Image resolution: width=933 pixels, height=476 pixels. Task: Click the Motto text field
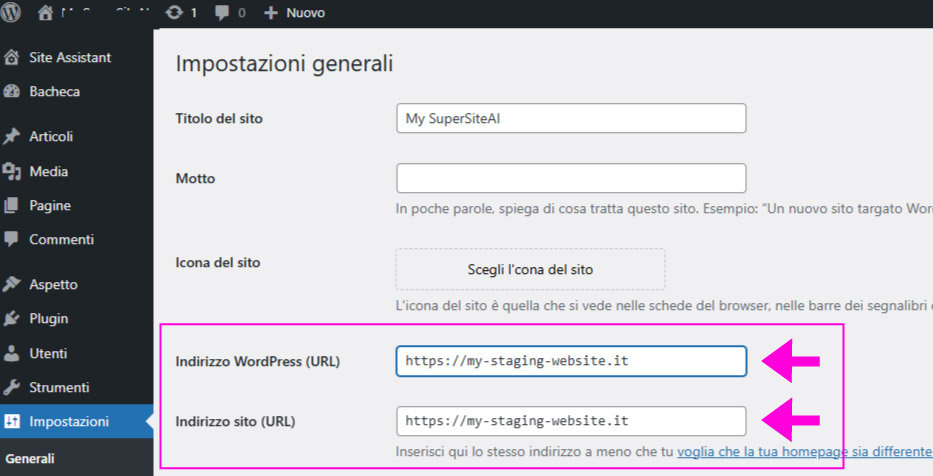click(x=571, y=178)
